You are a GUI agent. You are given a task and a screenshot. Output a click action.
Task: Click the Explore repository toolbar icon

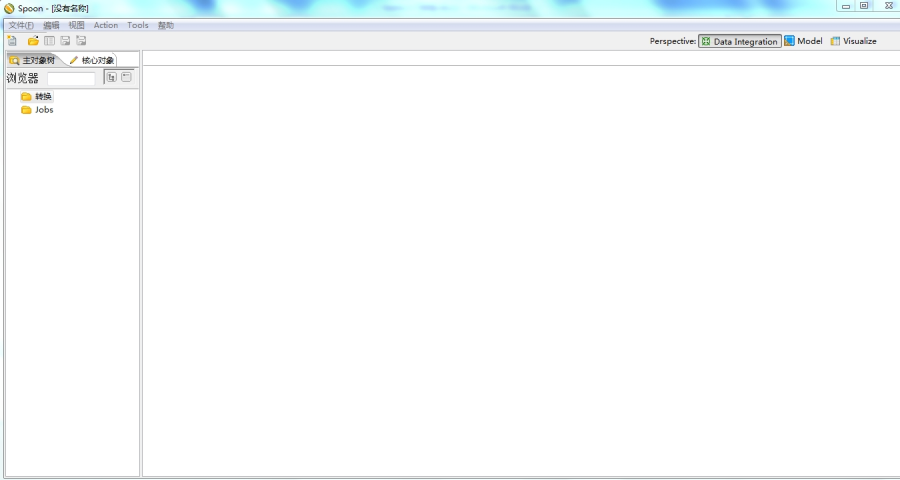coord(50,41)
